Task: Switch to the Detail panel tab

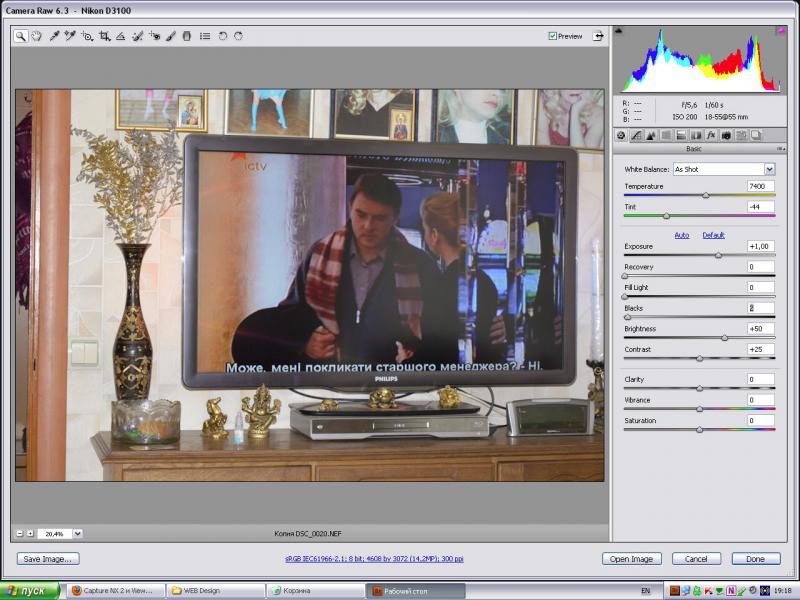Action: (x=651, y=135)
